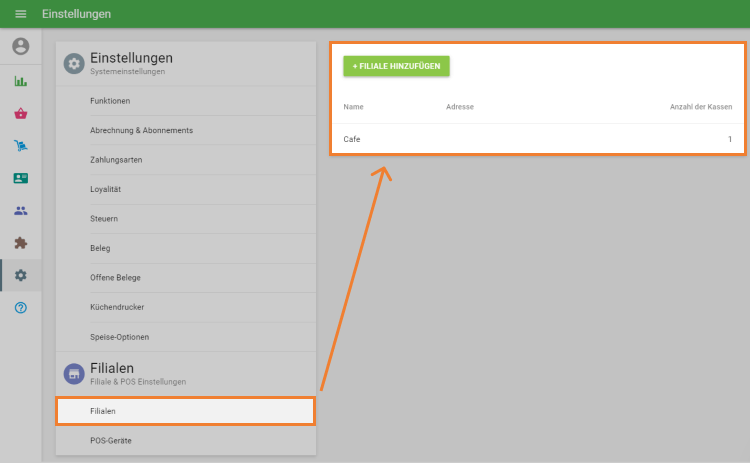Open inventory management cart icon
The height and width of the screenshot is (463, 750).
[20, 146]
